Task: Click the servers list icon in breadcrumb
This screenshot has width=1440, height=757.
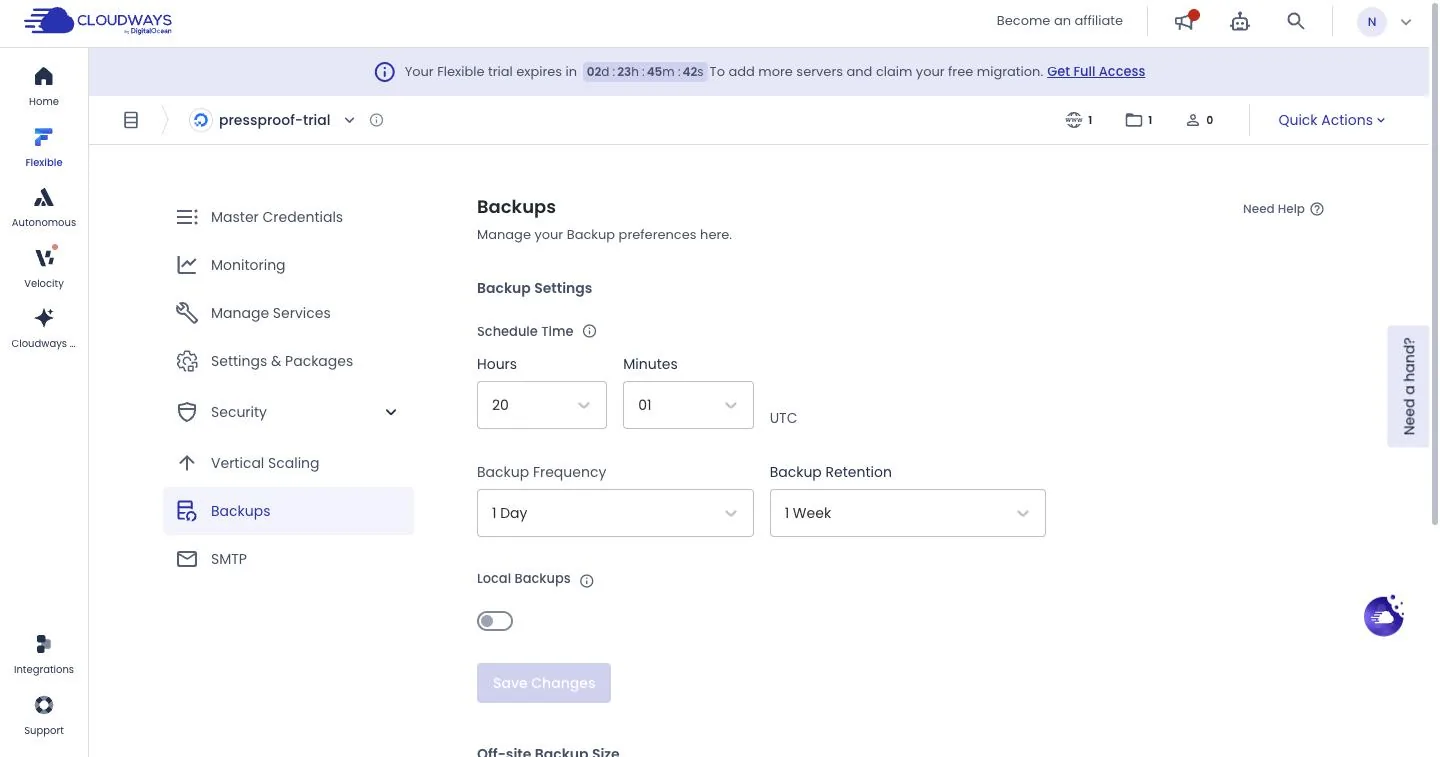Action: point(131,120)
